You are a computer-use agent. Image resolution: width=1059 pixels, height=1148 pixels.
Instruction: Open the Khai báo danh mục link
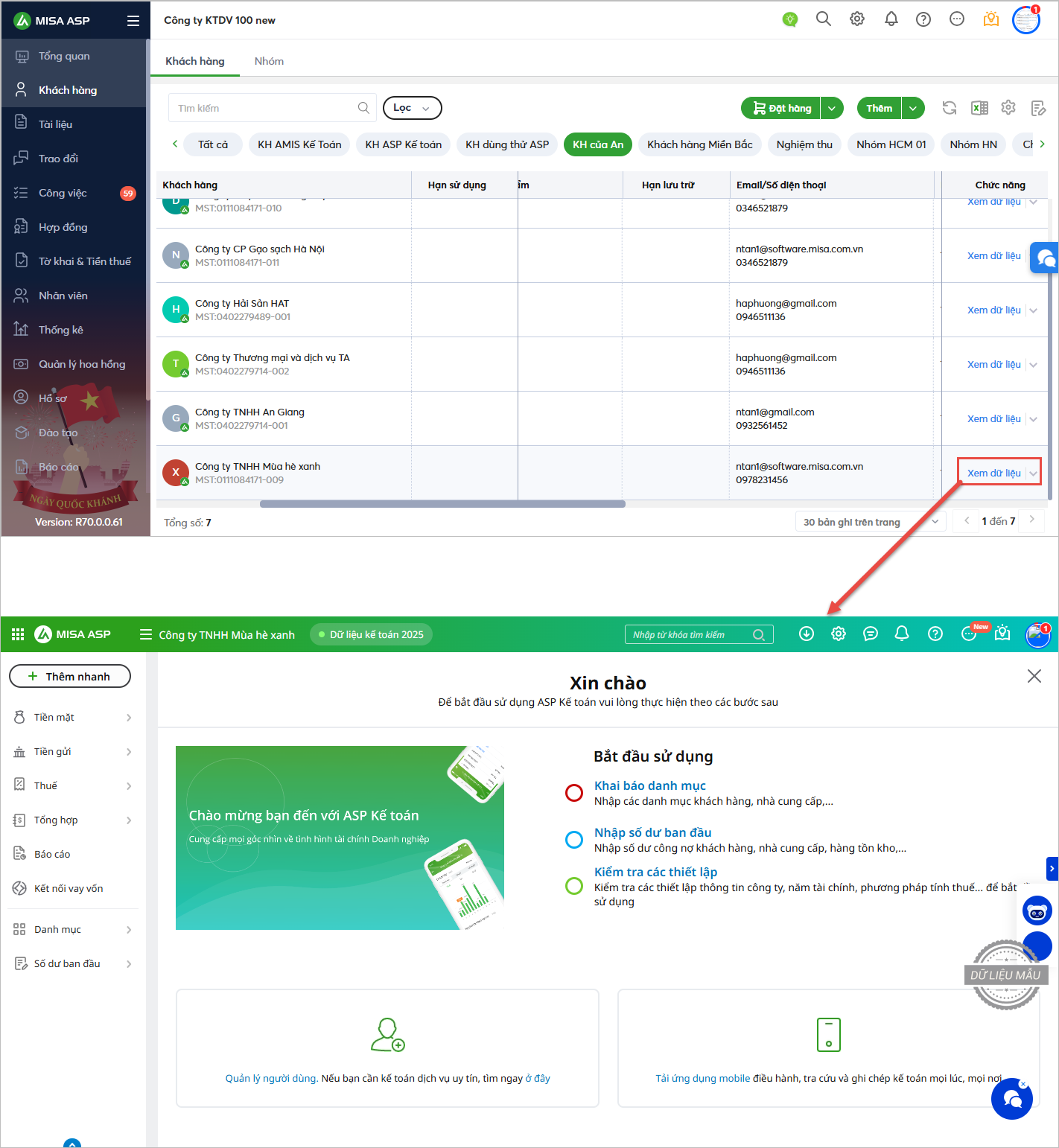coord(649,785)
